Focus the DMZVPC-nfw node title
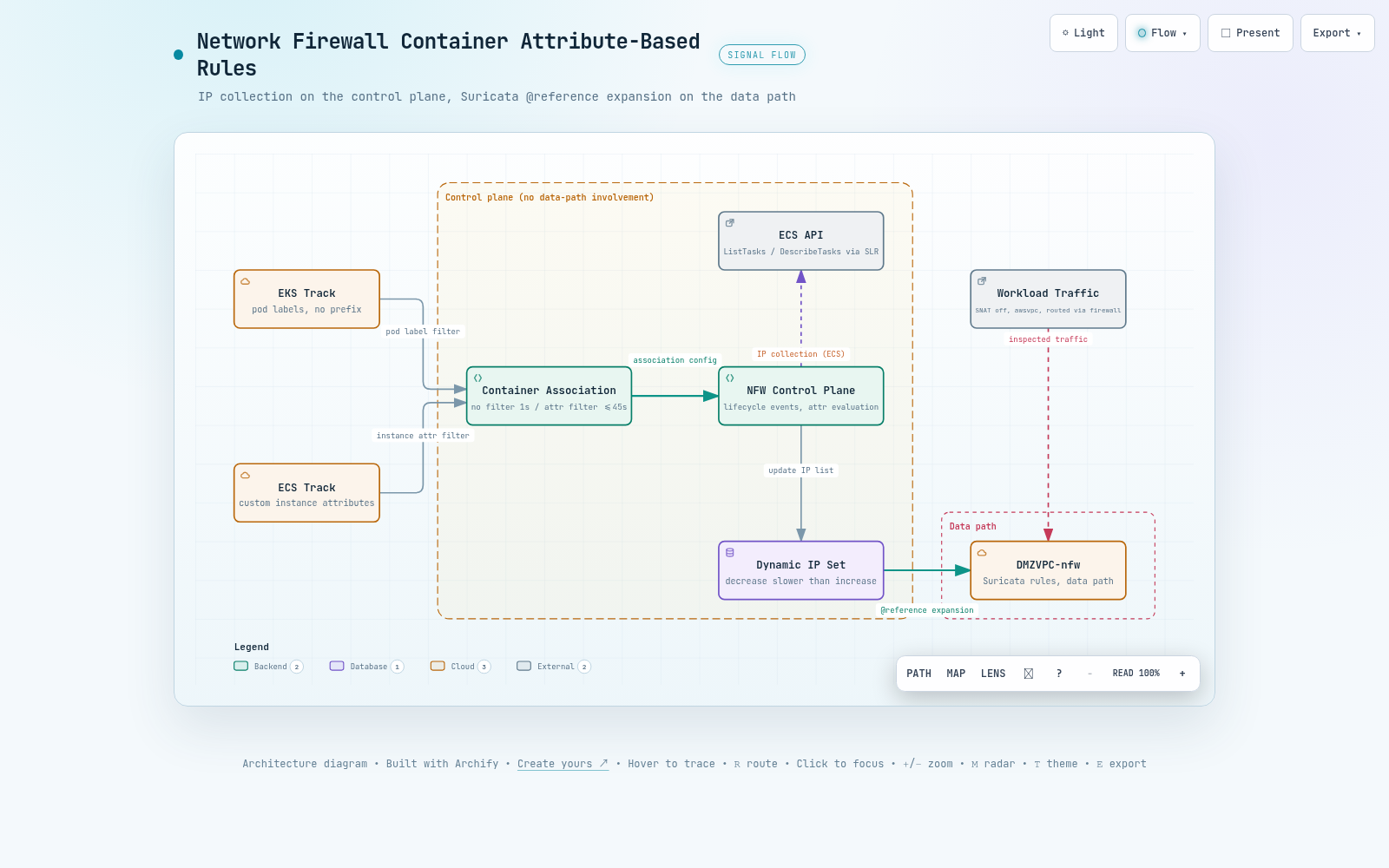The height and width of the screenshot is (868, 1389). (x=1048, y=565)
